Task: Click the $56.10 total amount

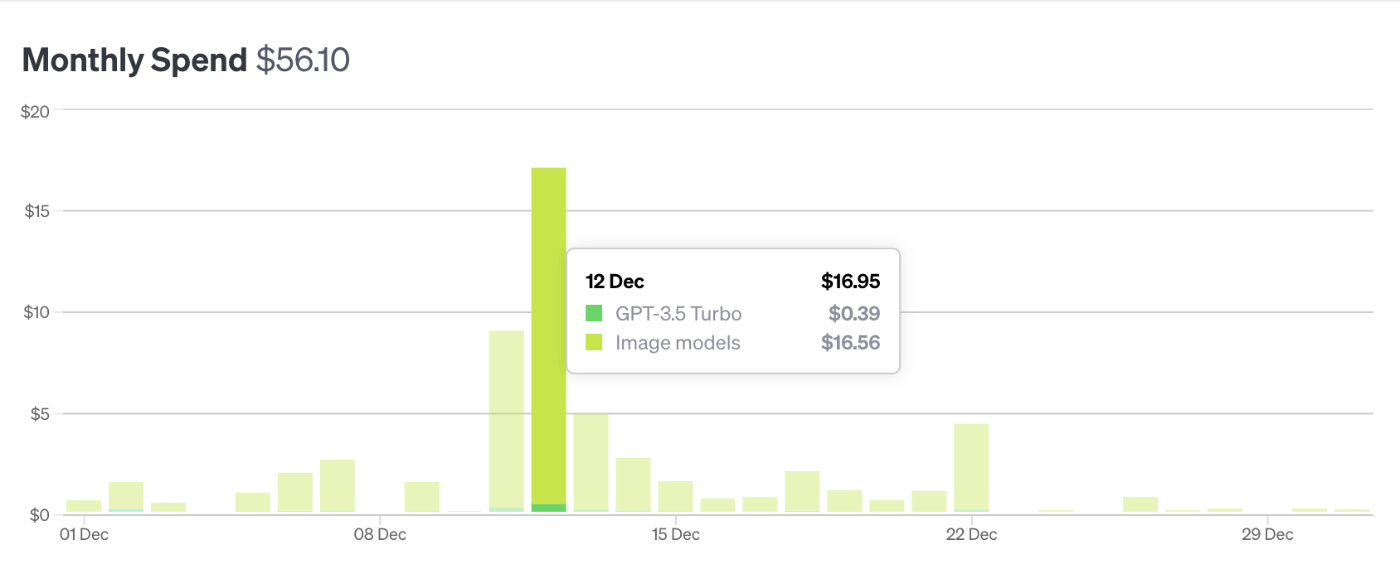Action: pos(303,60)
